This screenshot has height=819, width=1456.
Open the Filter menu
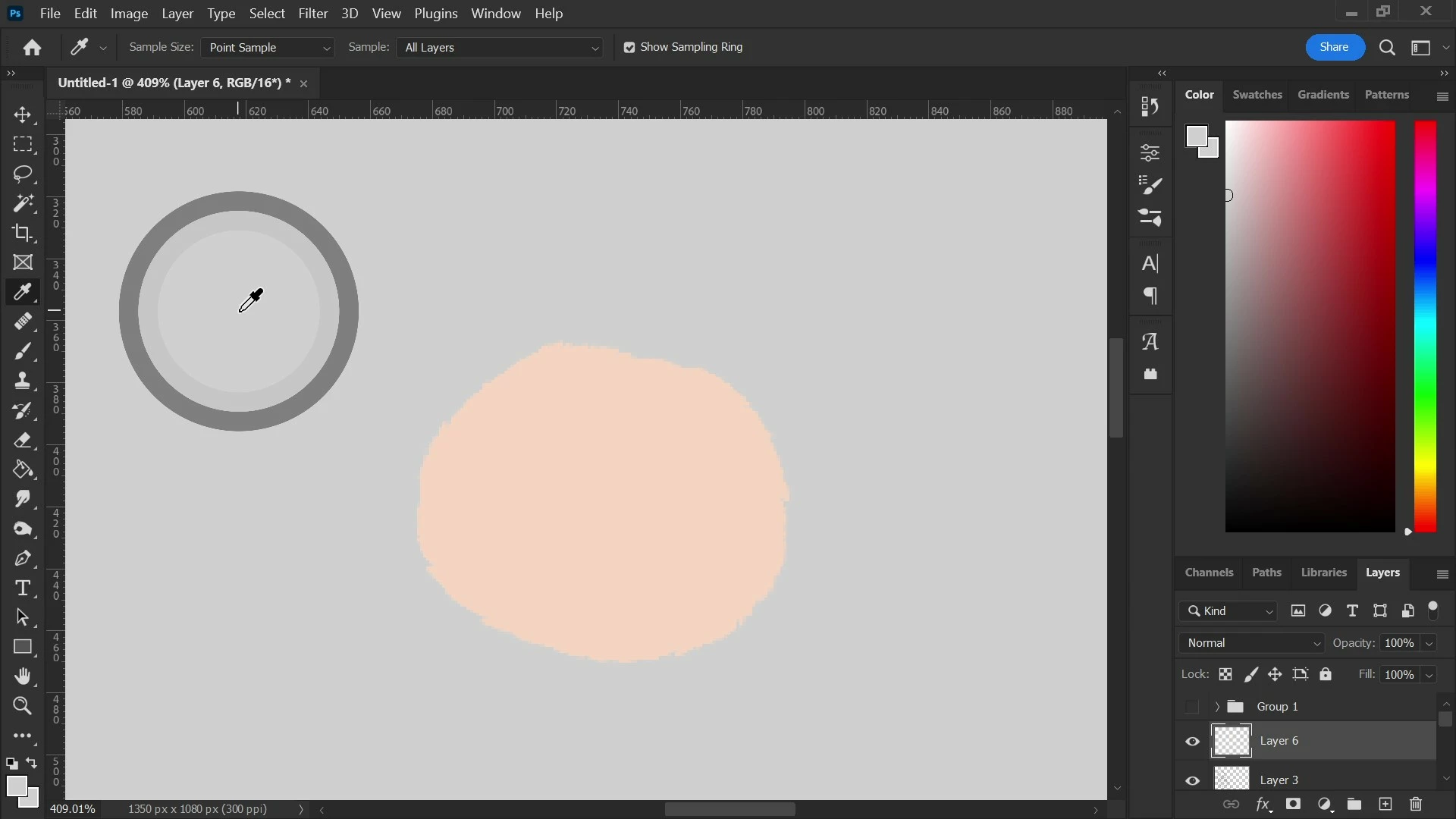pos(312,14)
